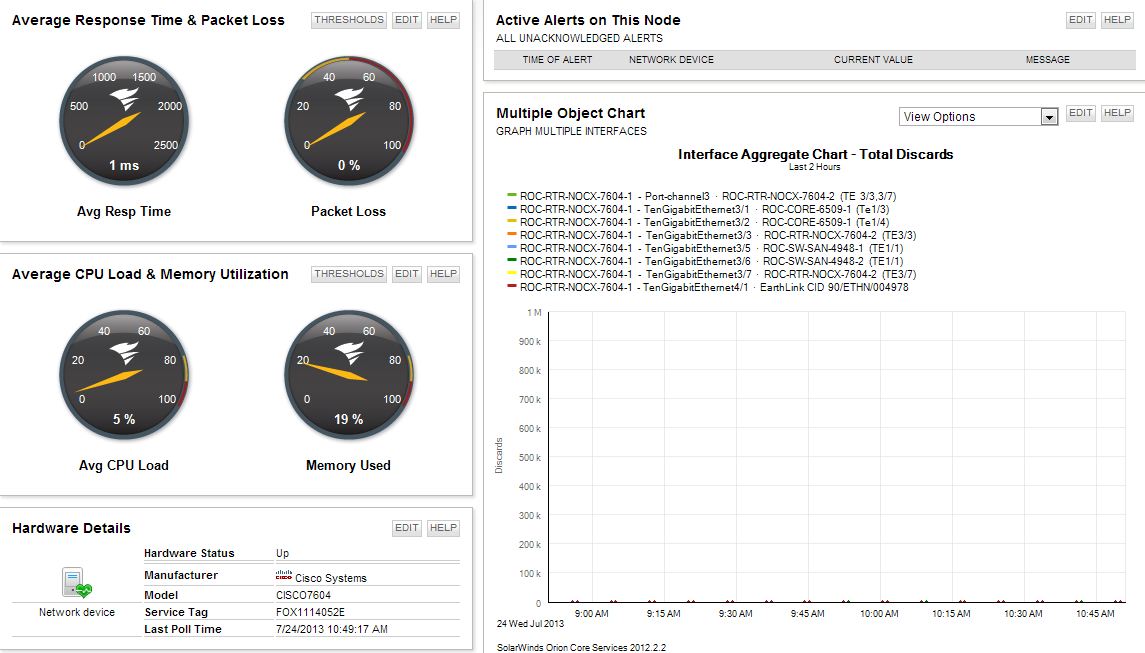
Task: Click the 1 ms response time reading
Action: 124,166
